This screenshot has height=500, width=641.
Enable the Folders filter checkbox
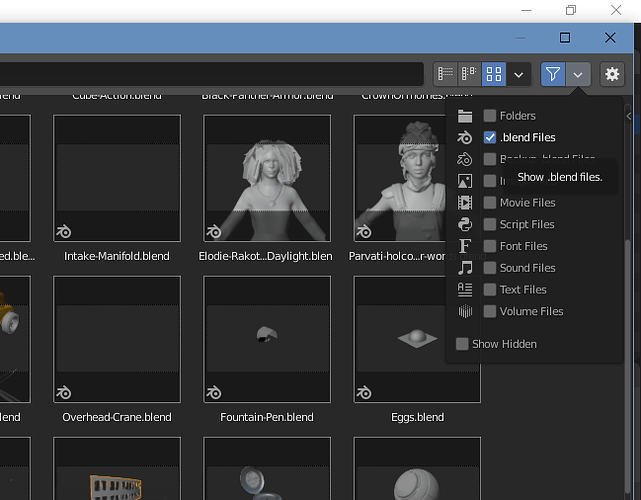[490, 116]
